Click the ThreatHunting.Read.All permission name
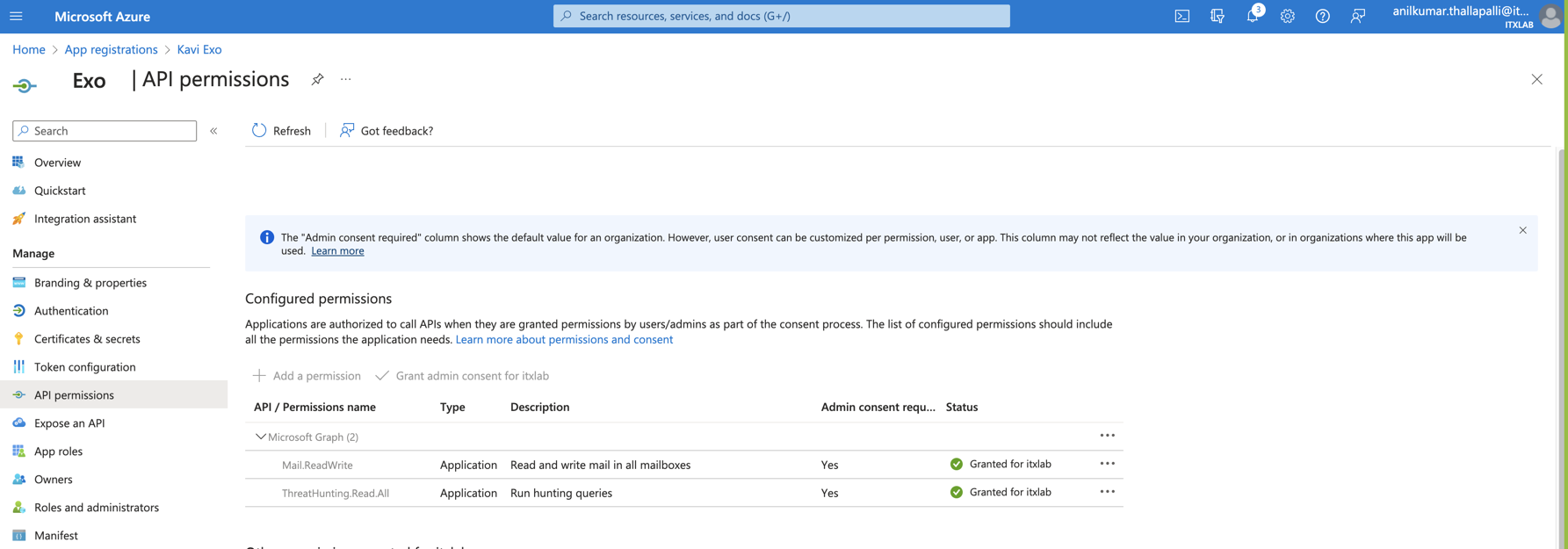Viewport: 1568px width, 549px height. [336, 493]
